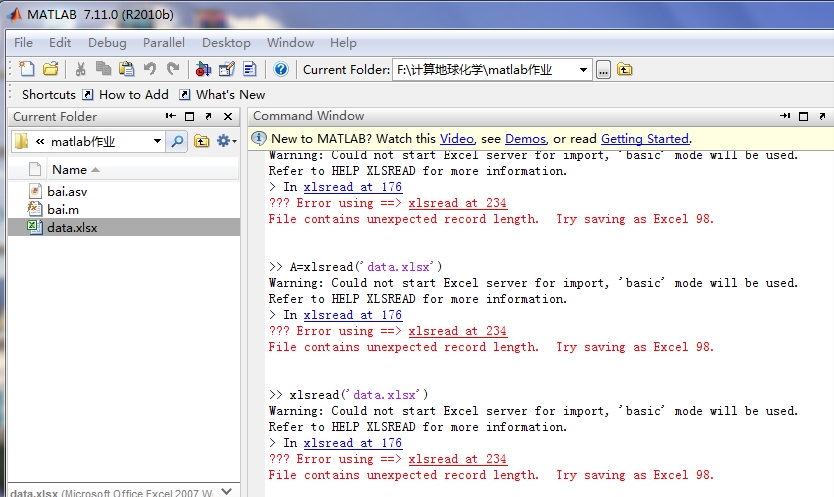Click the Shortcuts label
Screen dimensions: 834x497
pyautogui.click(x=49, y=95)
